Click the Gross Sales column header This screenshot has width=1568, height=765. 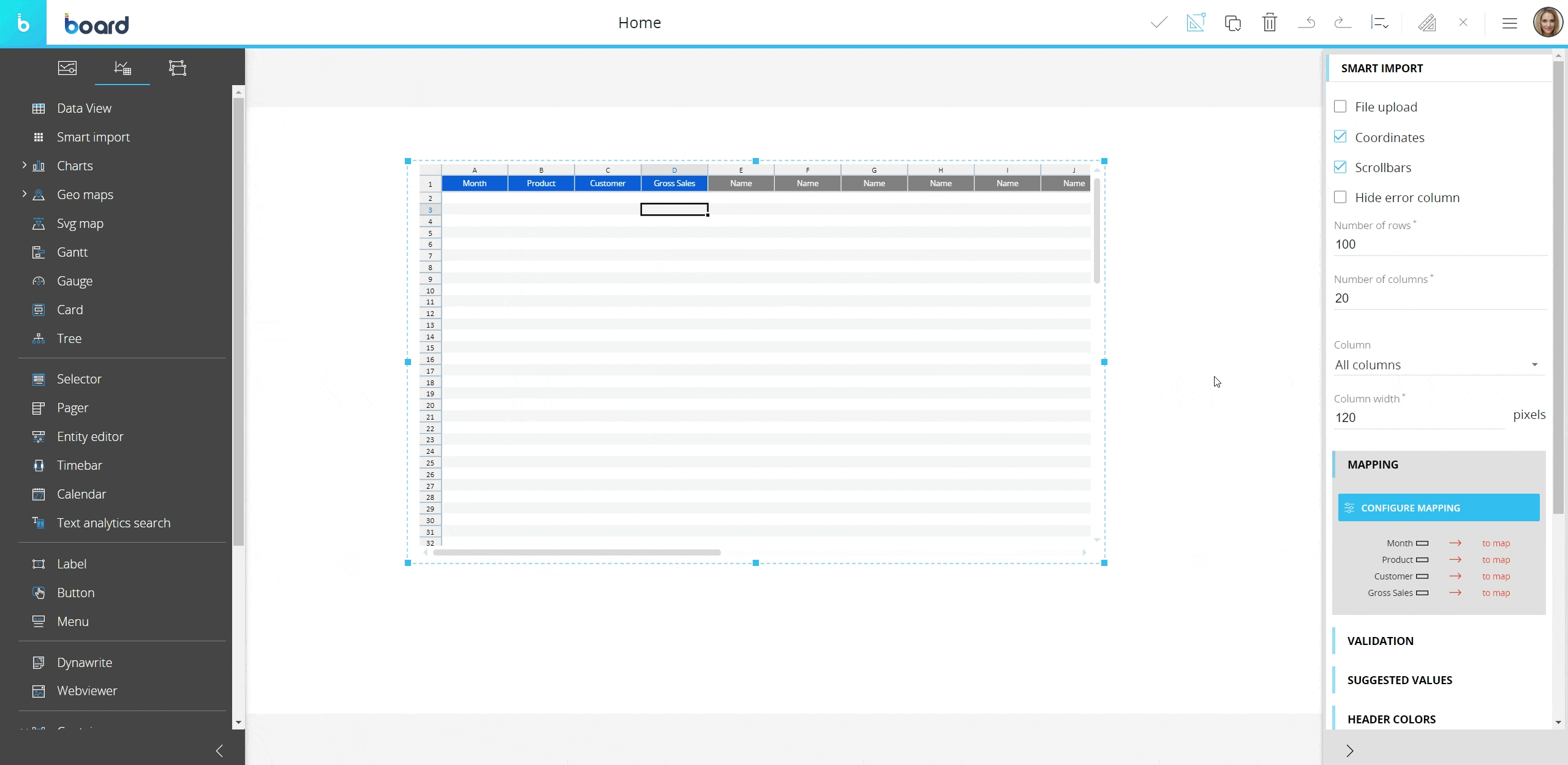pyautogui.click(x=674, y=183)
